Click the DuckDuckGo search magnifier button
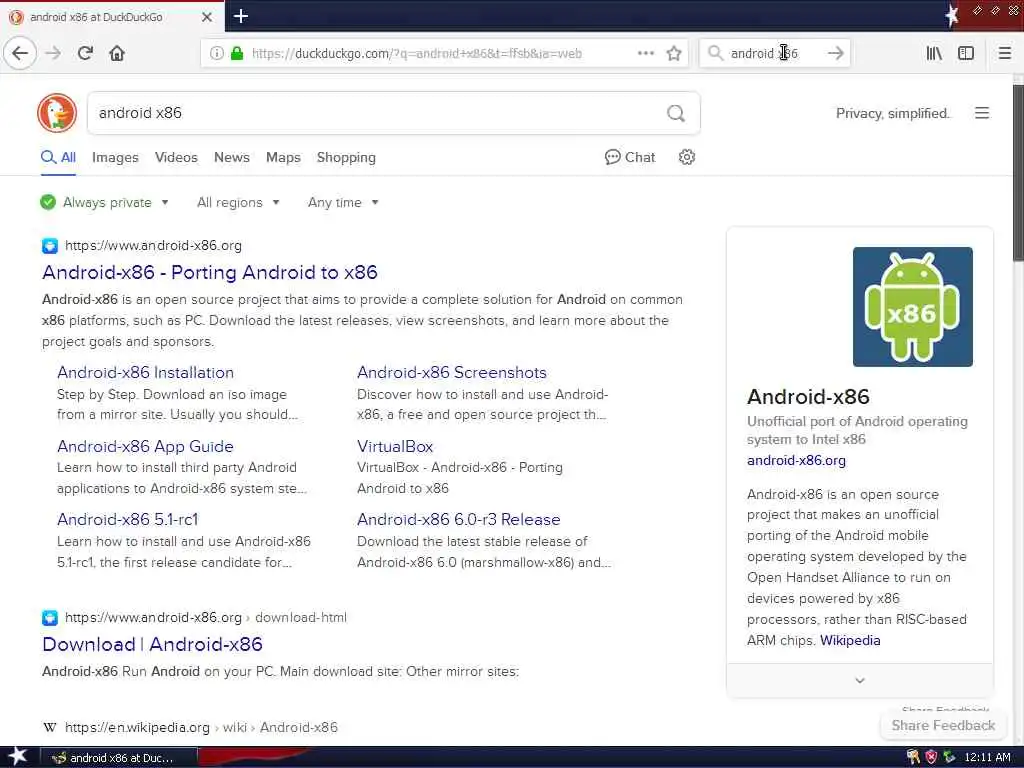The image size is (1024, 768). point(676,114)
